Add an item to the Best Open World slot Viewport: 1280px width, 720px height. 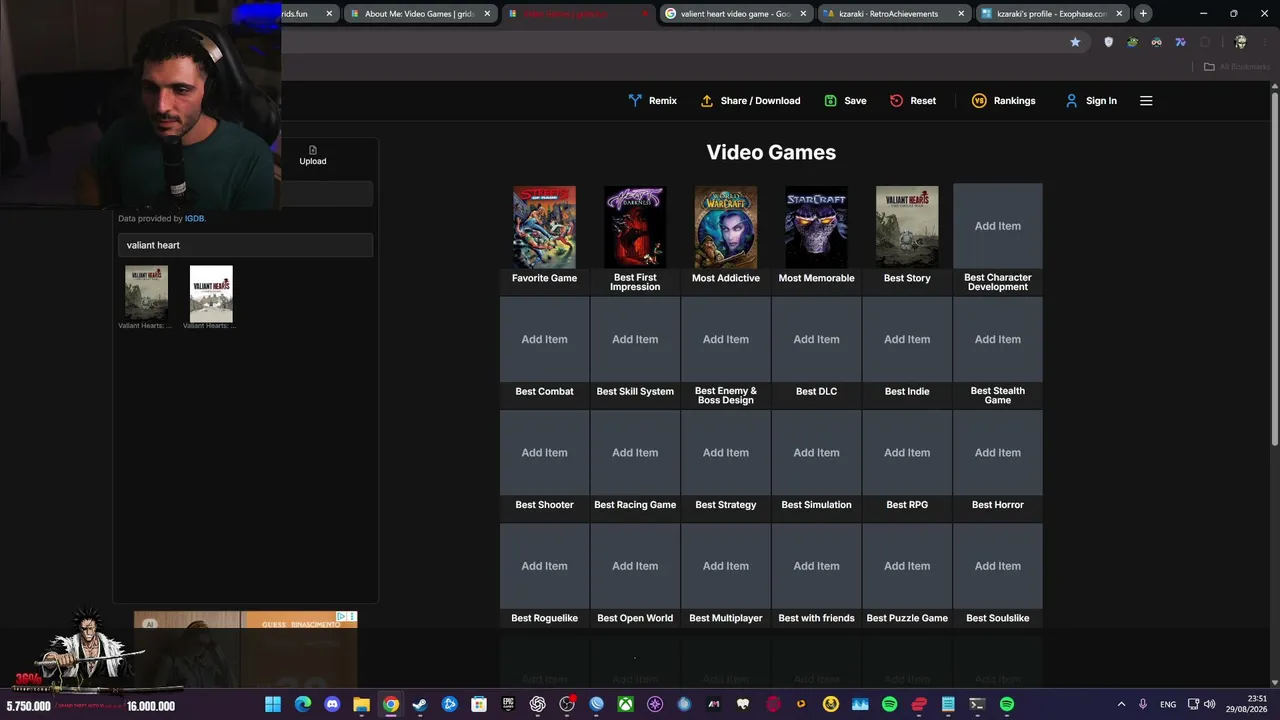point(635,566)
